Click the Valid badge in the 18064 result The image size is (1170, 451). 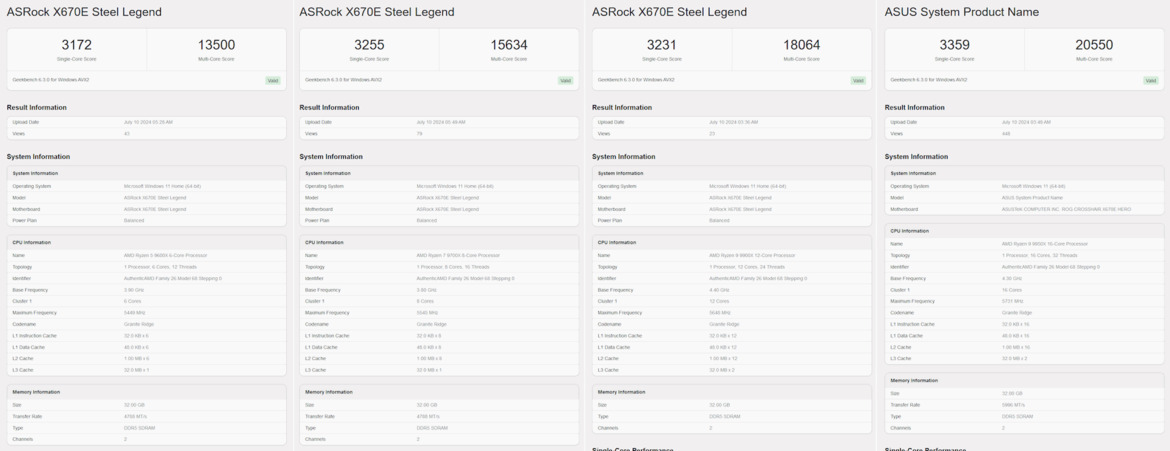point(858,80)
